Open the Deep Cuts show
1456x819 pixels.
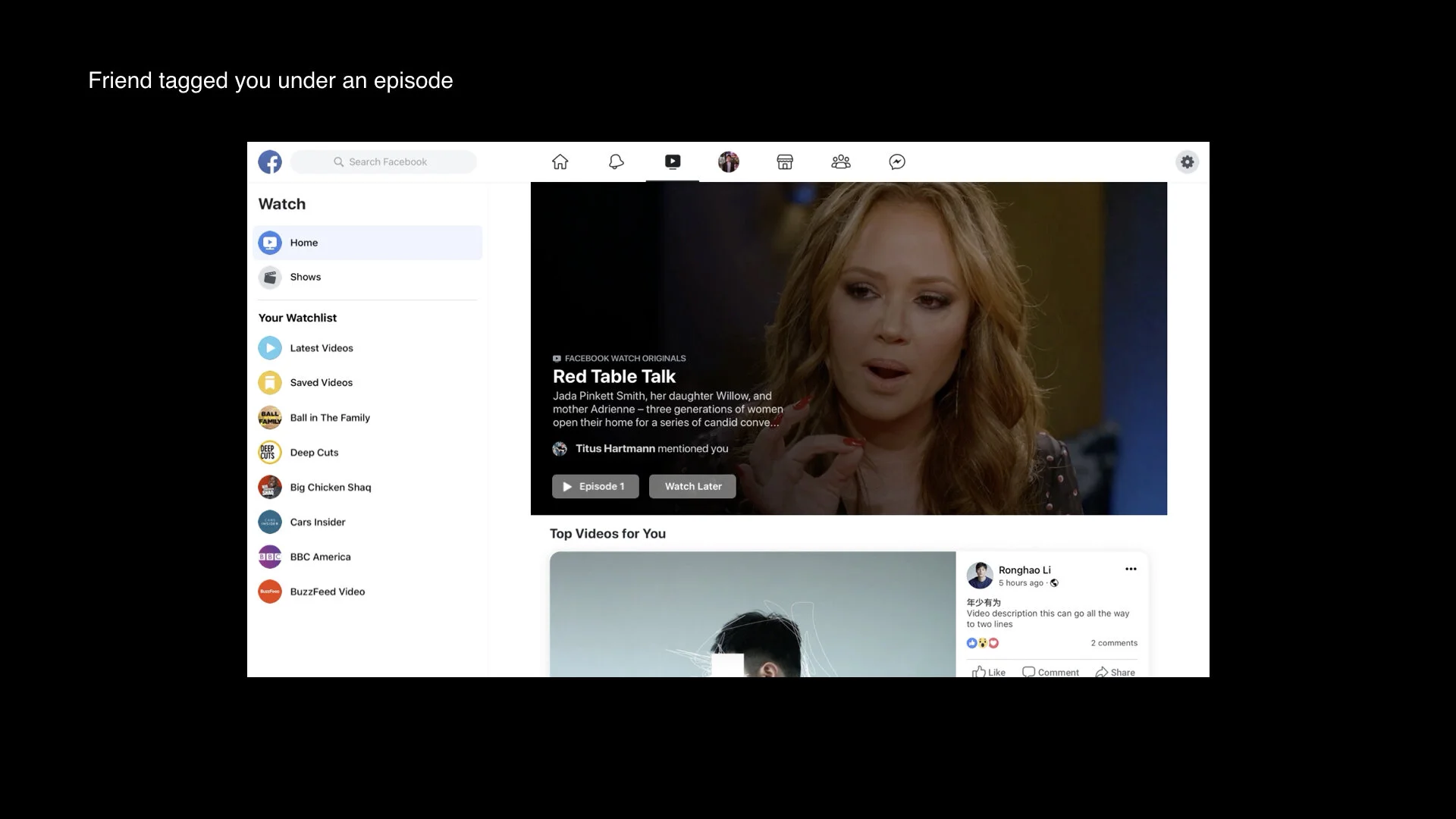pos(368,453)
